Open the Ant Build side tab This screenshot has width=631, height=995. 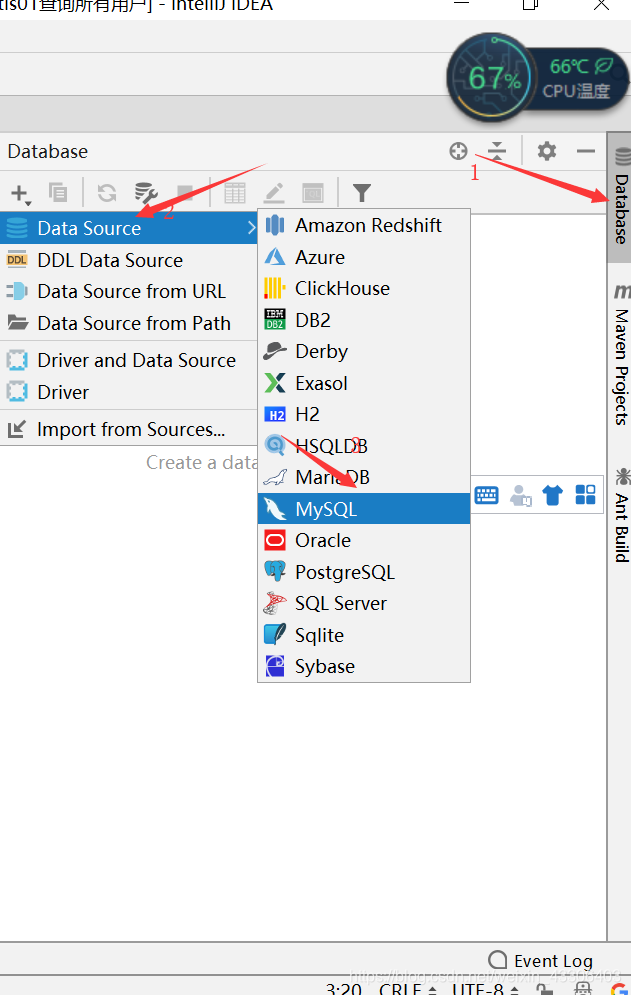pyautogui.click(x=621, y=515)
